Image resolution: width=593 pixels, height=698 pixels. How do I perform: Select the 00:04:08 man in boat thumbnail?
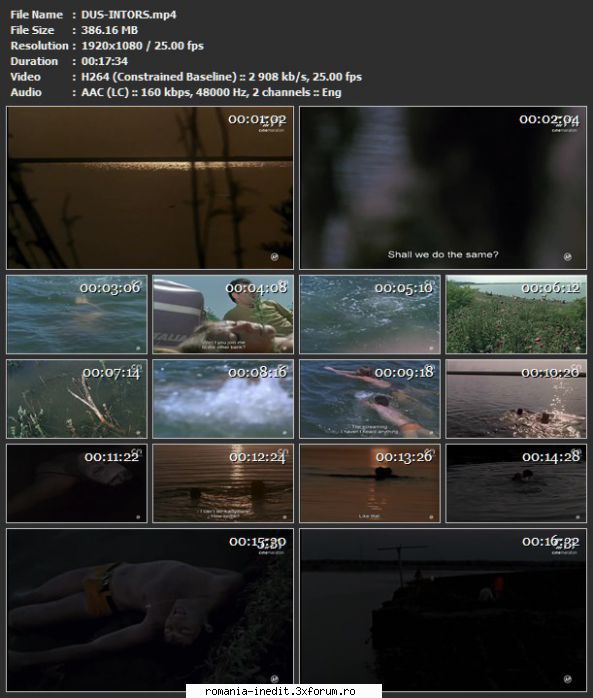pos(223,314)
